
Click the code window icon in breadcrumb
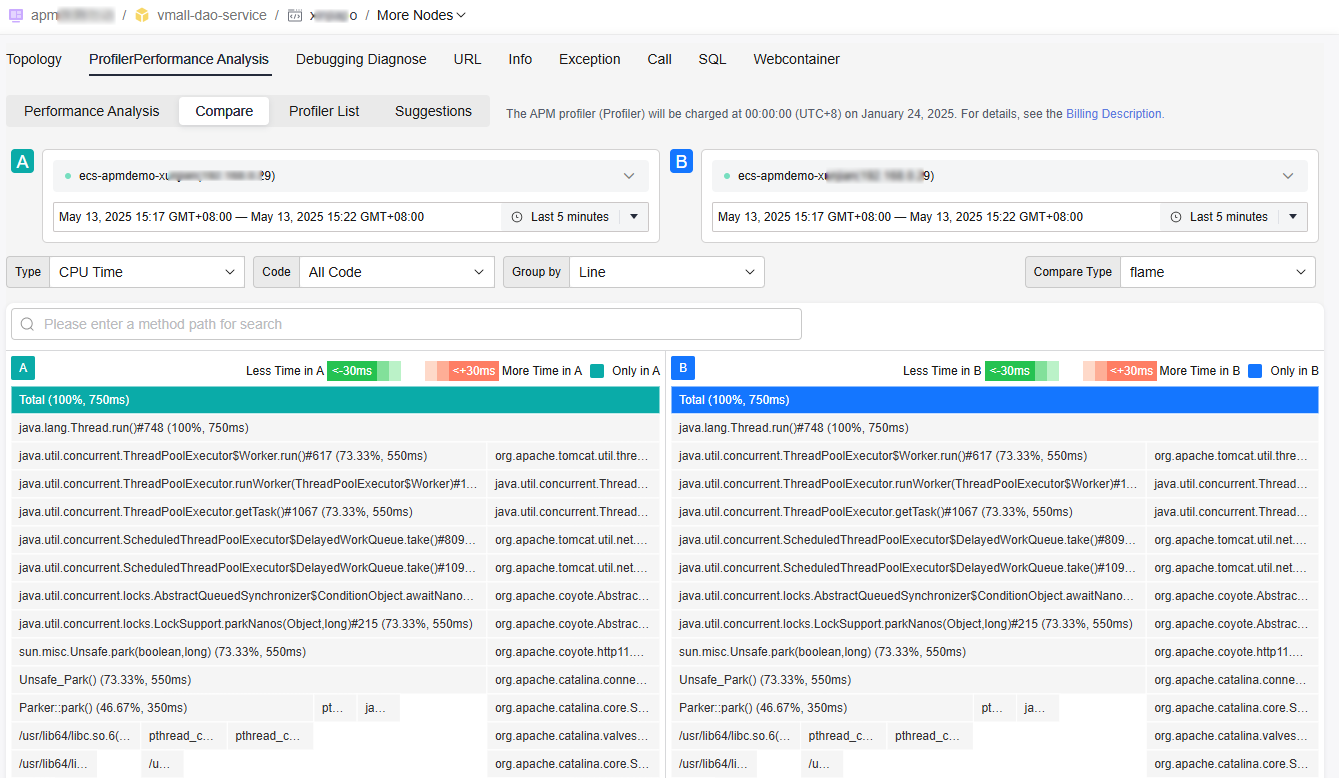pos(295,15)
